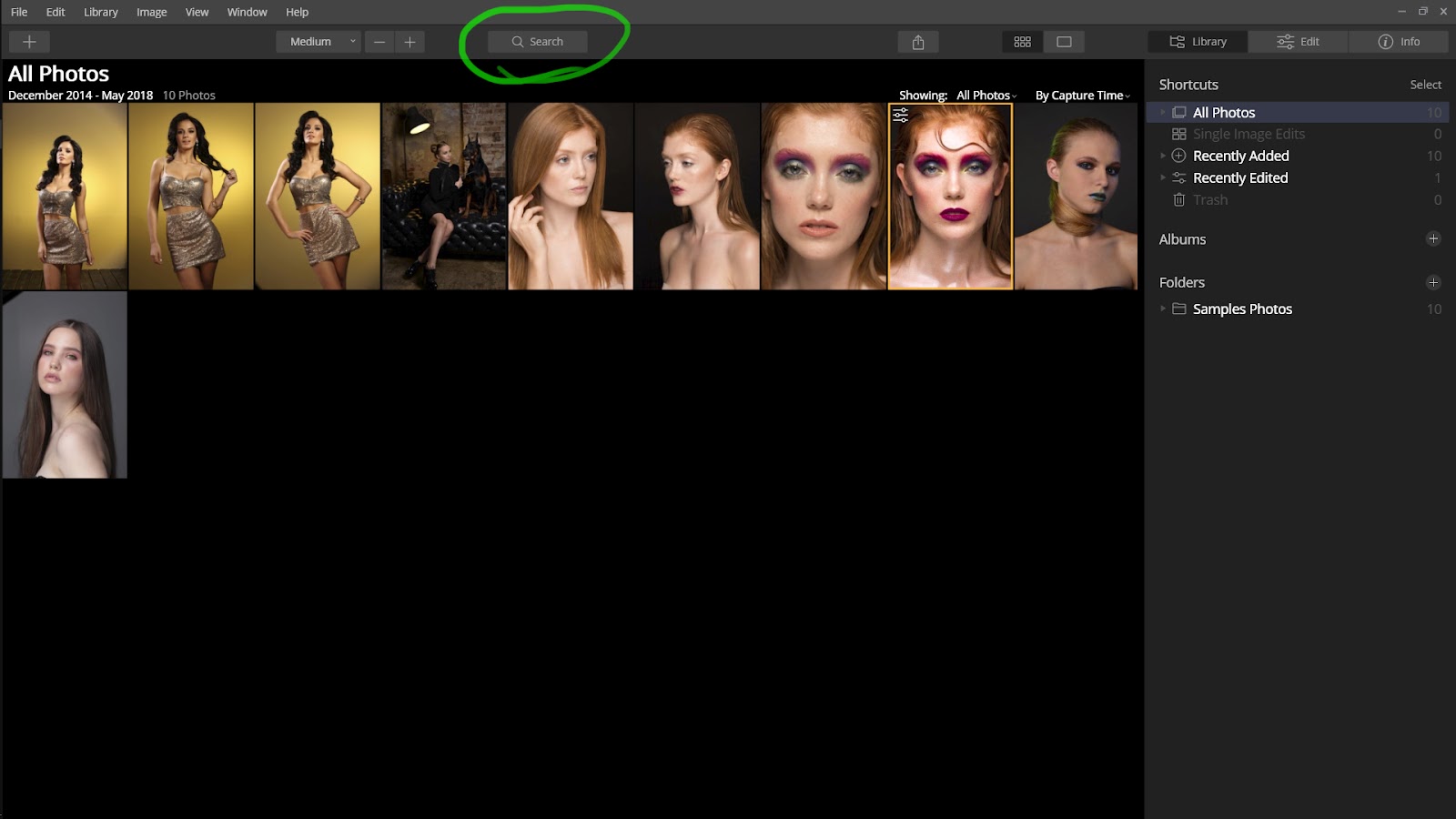
Task: Click the Albums section header
Action: [x=1182, y=239]
